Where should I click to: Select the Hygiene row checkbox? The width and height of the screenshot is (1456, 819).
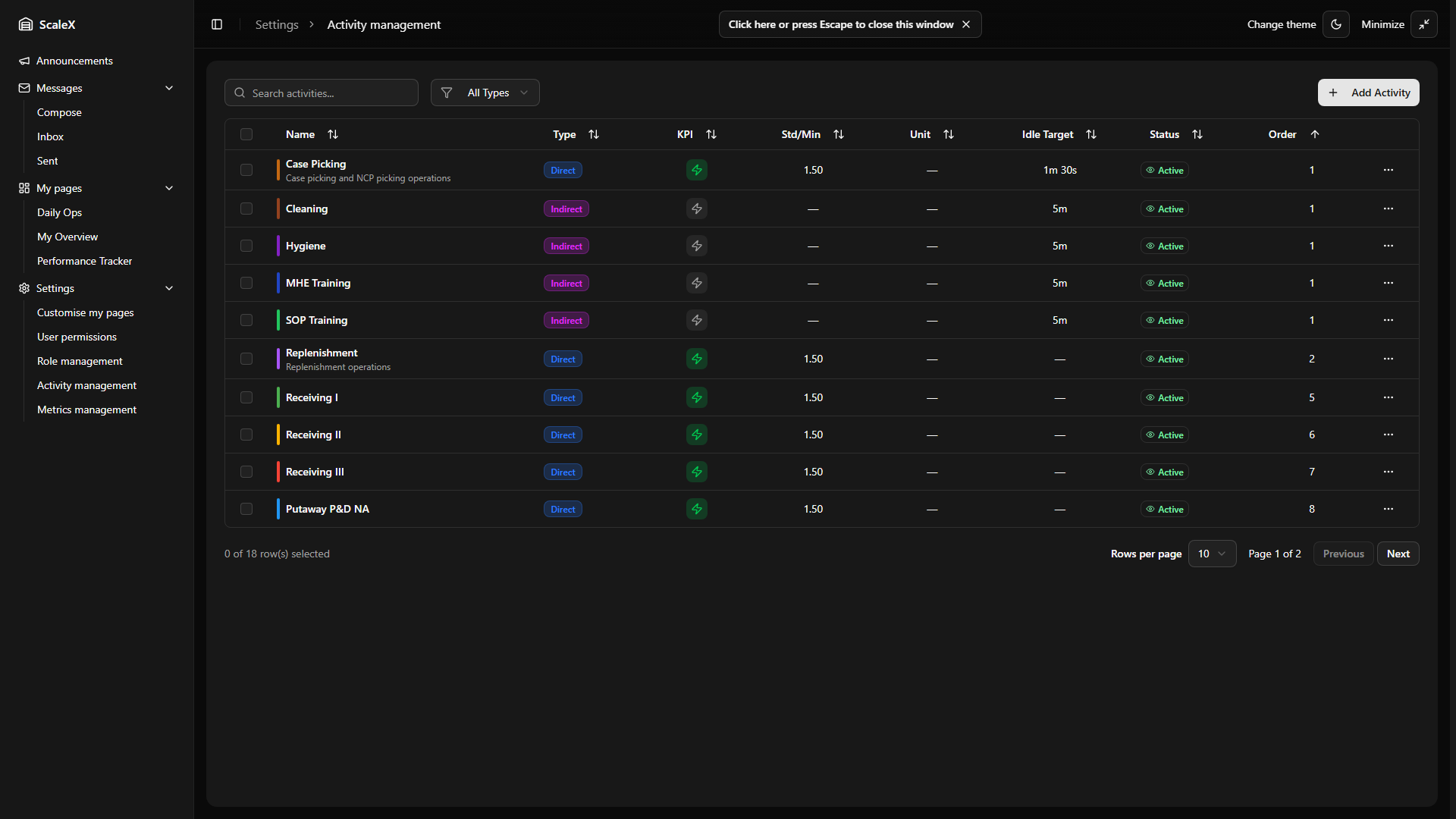point(246,246)
